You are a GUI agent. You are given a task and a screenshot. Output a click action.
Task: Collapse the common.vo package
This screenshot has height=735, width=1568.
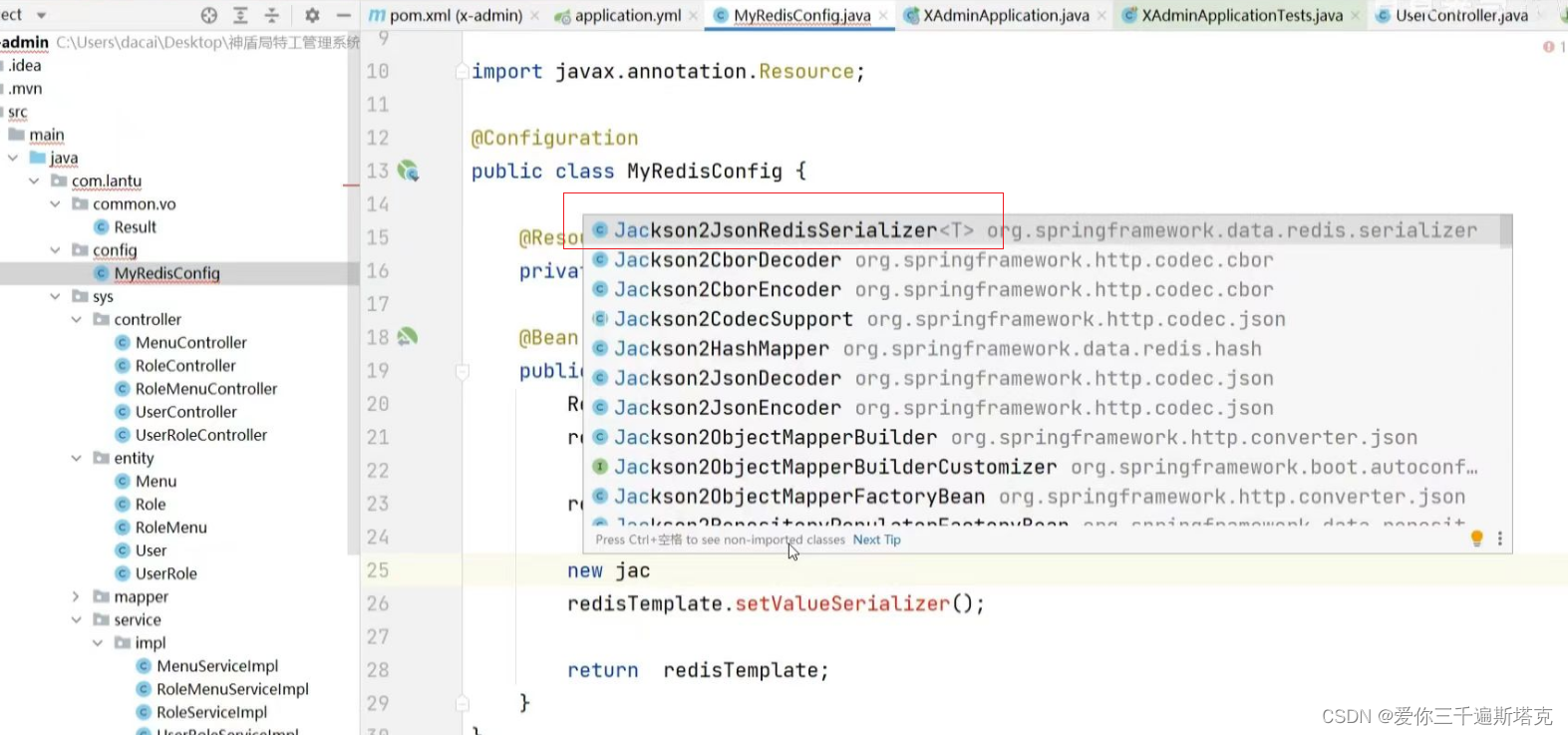coord(55,203)
